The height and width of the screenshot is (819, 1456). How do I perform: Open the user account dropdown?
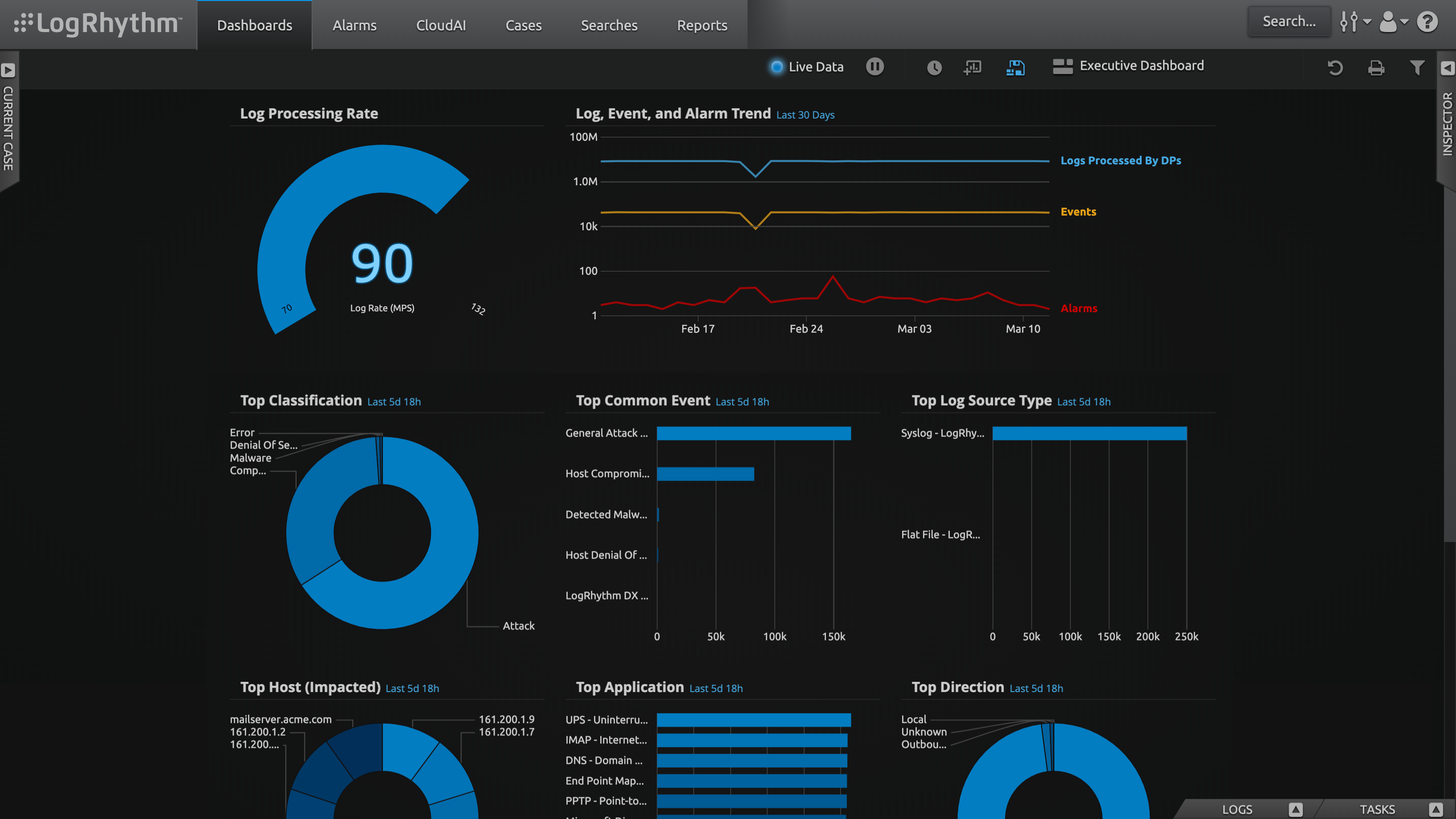[x=1393, y=23]
